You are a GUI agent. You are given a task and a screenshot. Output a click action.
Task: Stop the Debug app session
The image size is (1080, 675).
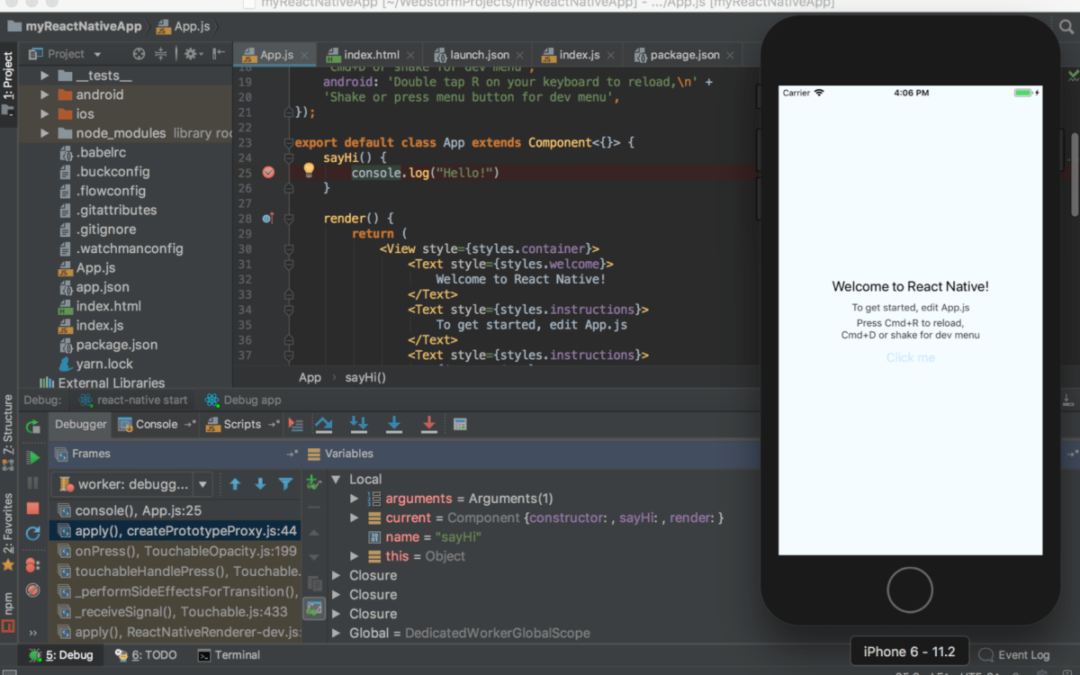(33, 508)
